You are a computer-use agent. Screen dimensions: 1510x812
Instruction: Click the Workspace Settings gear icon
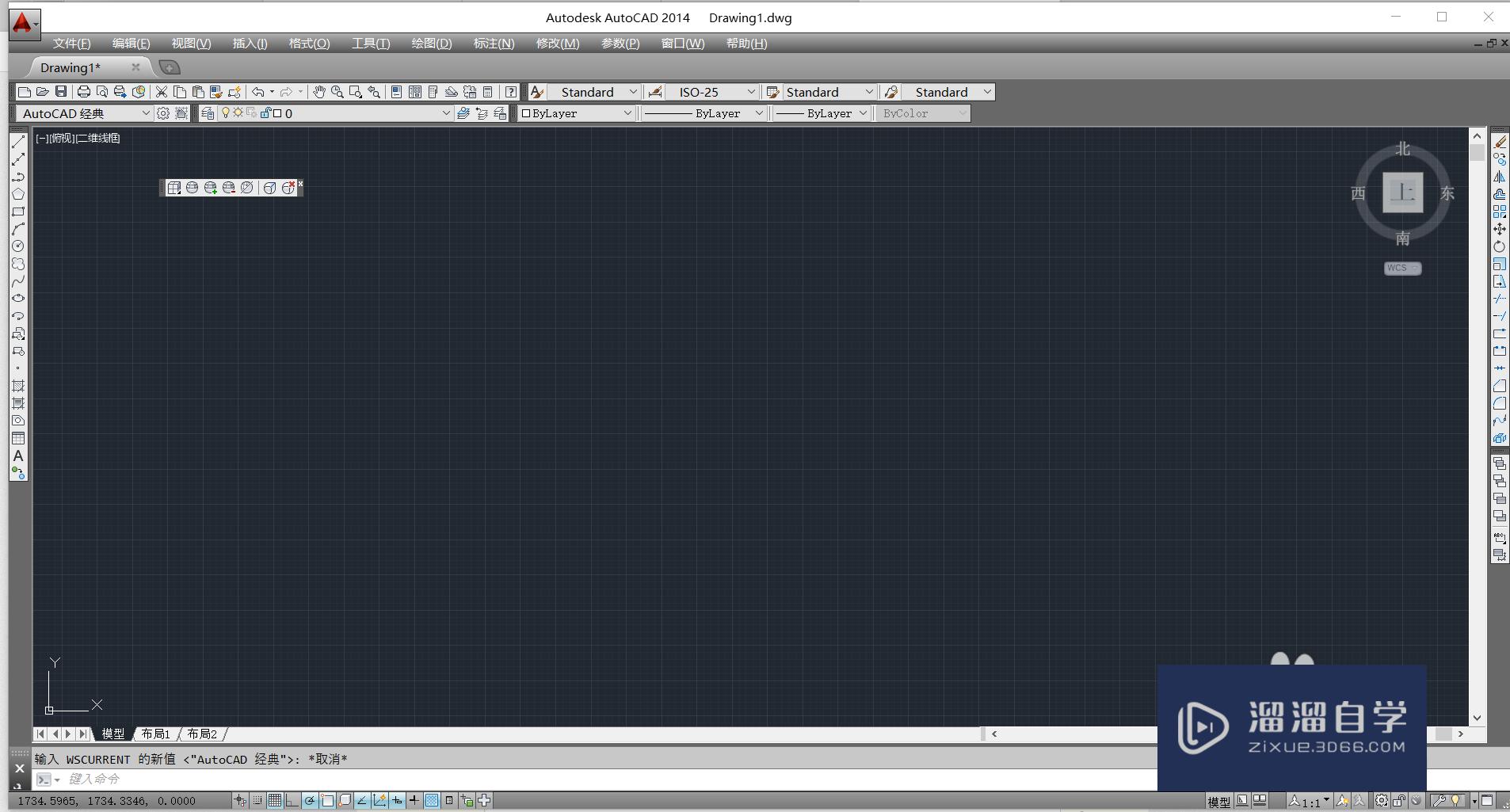pos(163,113)
